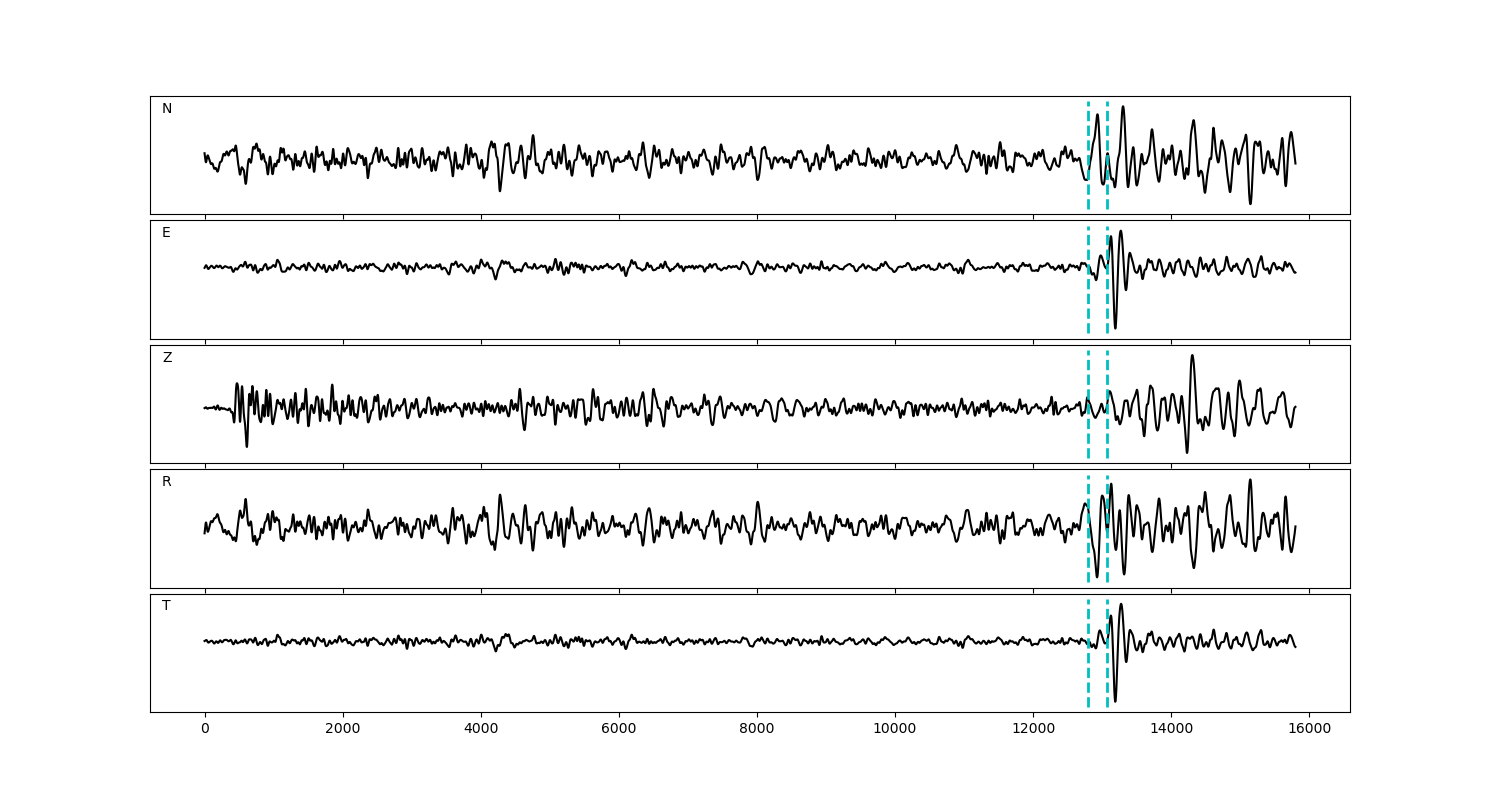Click the 2000 x-axis tick label
The width and height of the screenshot is (1500, 800).
pos(343,729)
